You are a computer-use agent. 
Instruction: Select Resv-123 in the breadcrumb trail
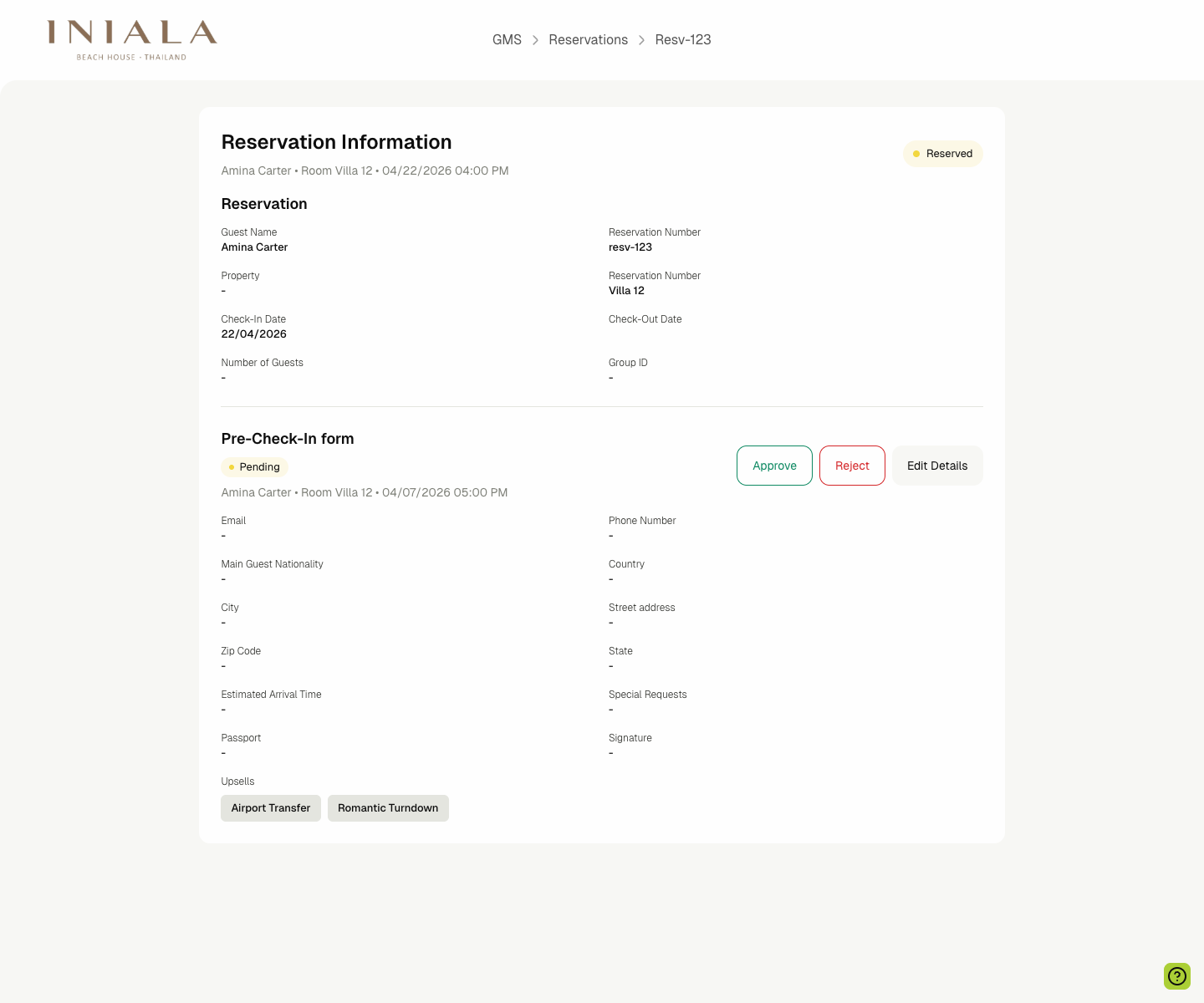coord(682,39)
